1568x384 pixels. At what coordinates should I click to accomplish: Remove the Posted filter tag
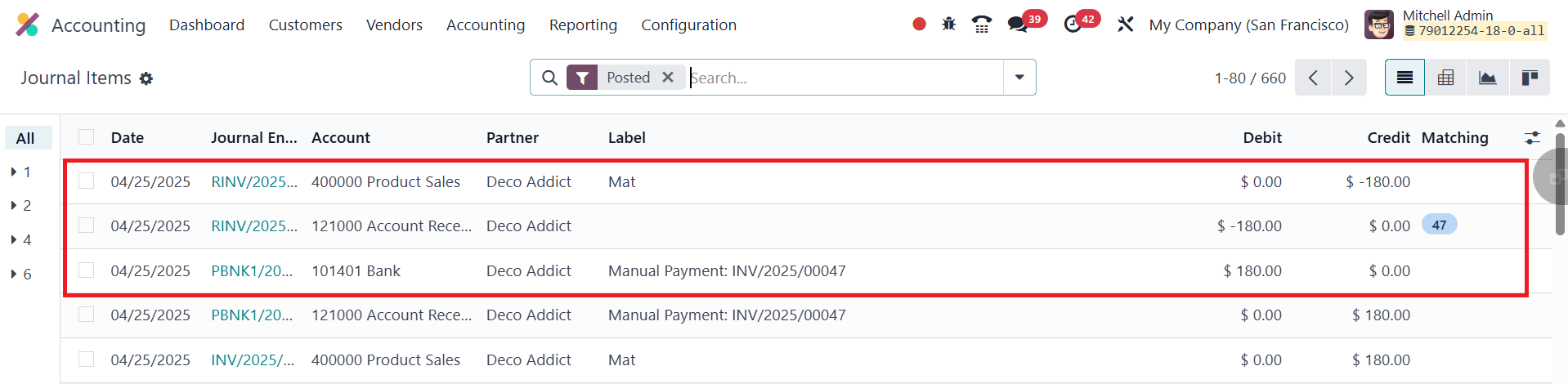(x=668, y=77)
